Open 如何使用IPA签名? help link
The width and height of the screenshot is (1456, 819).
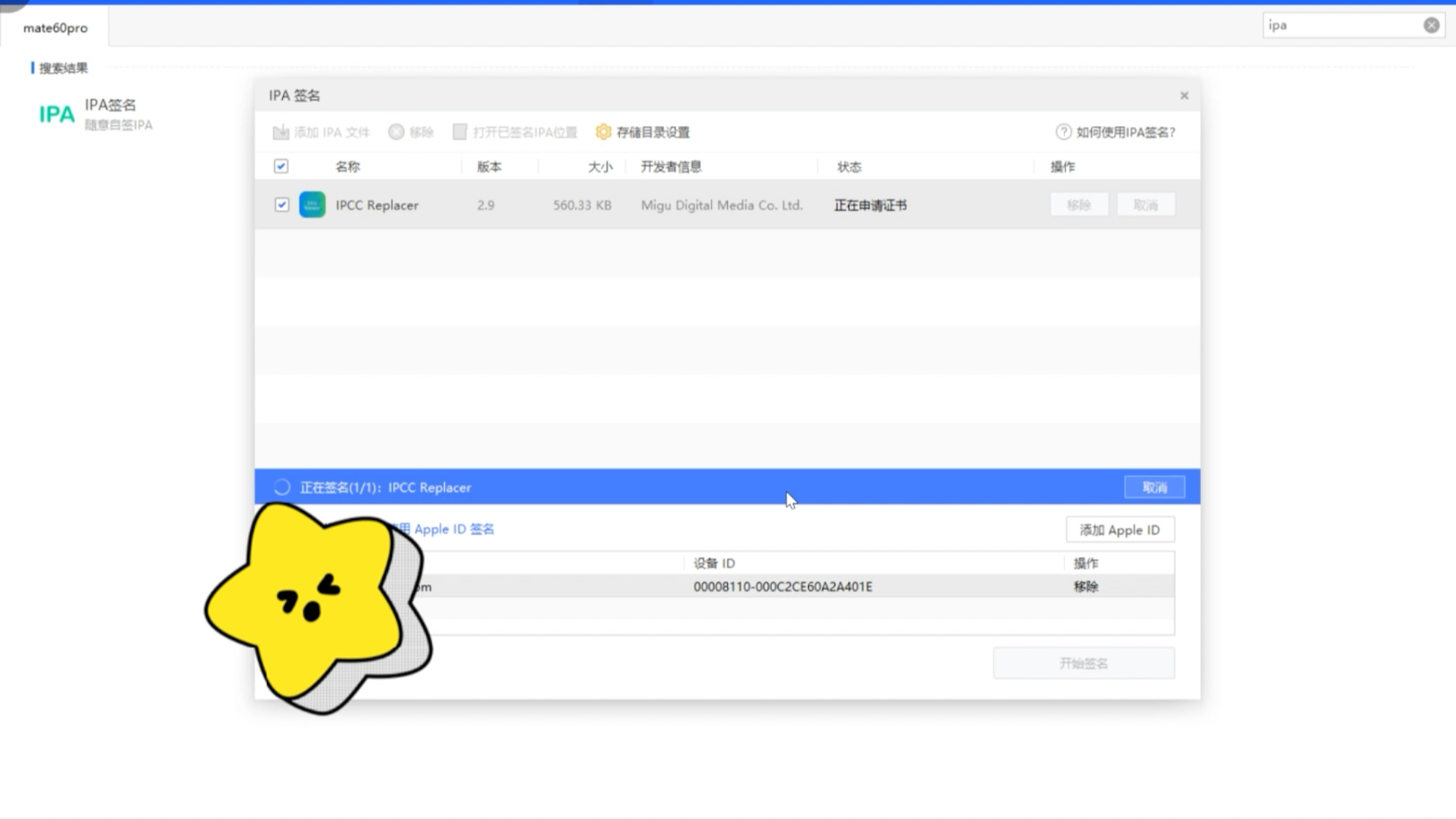pyautogui.click(x=1115, y=132)
